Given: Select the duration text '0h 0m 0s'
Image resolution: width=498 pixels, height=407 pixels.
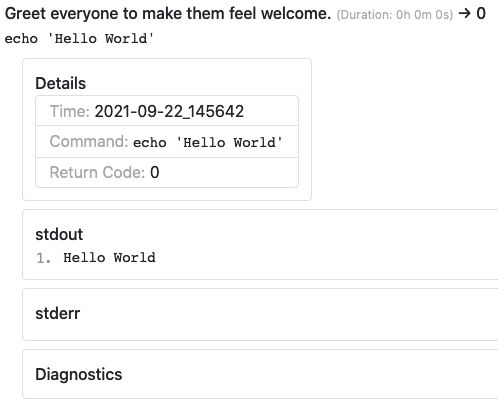Looking at the screenshot, I should (x=423, y=15).
